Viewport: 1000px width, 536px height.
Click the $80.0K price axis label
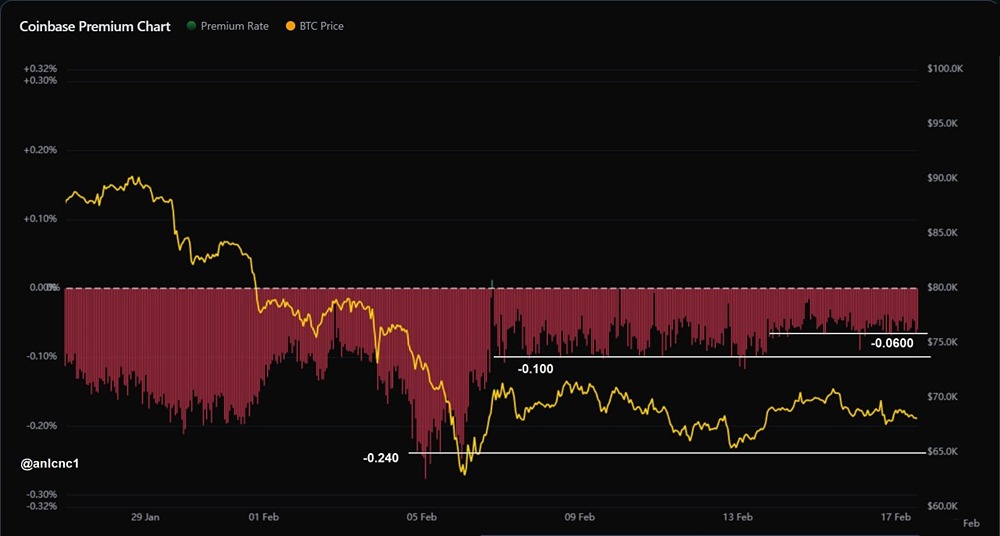[x=943, y=287]
